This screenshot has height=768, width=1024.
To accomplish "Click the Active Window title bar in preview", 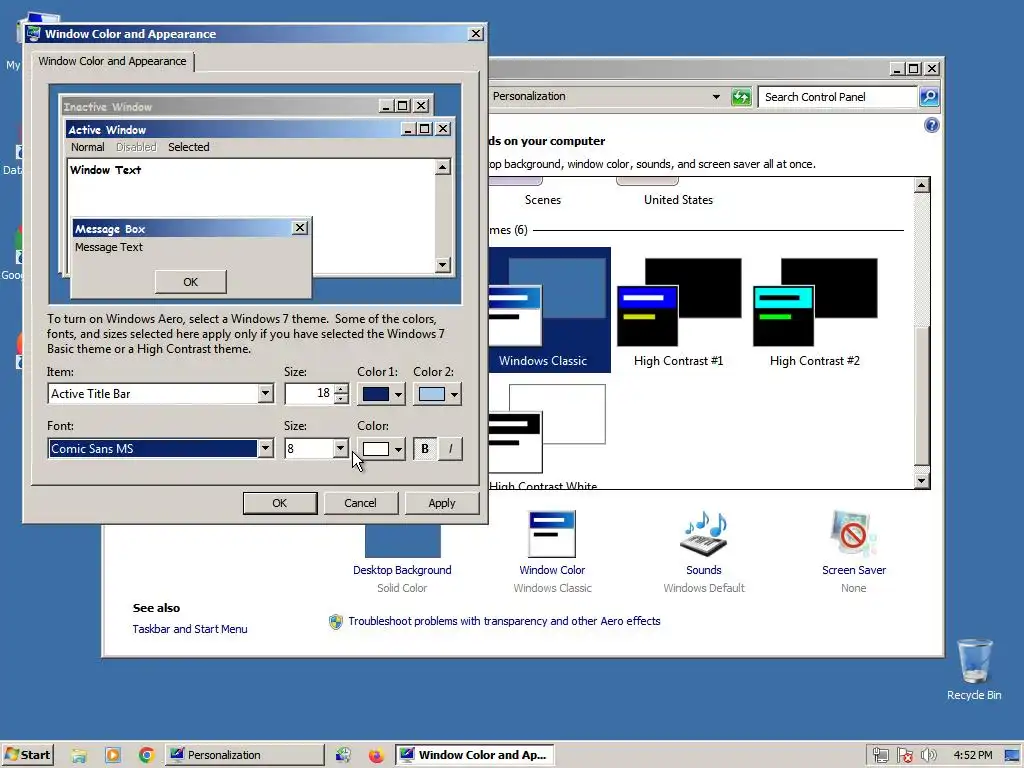I will (232, 129).
